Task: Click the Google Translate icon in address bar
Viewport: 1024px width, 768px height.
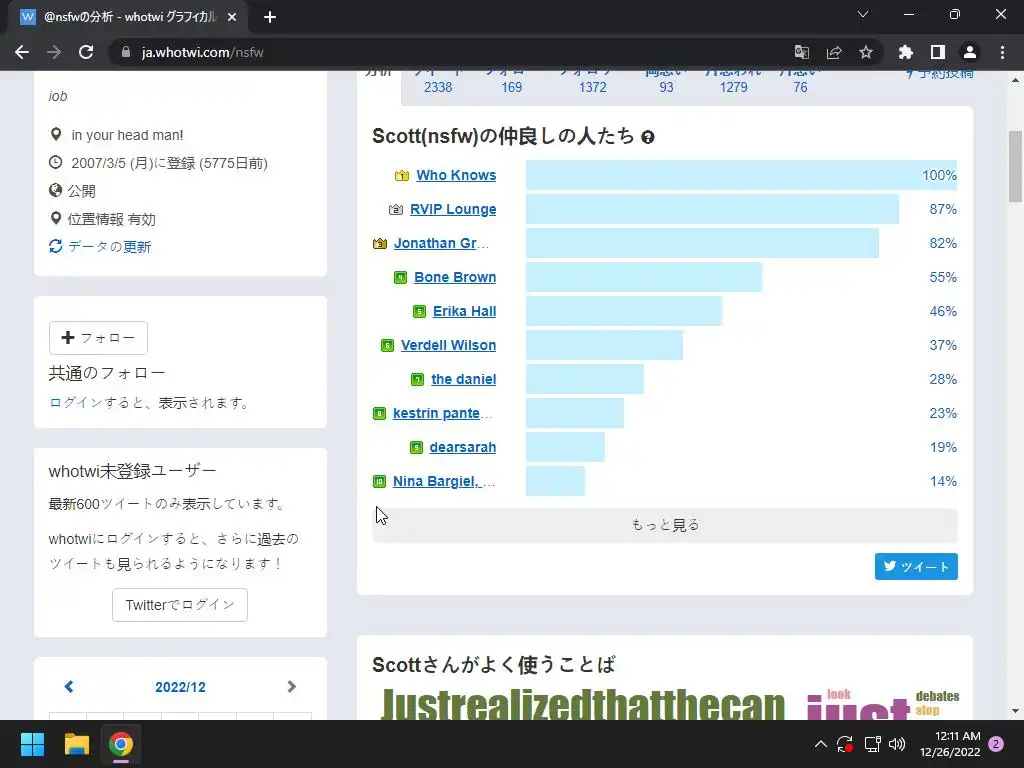Action: 801,52
